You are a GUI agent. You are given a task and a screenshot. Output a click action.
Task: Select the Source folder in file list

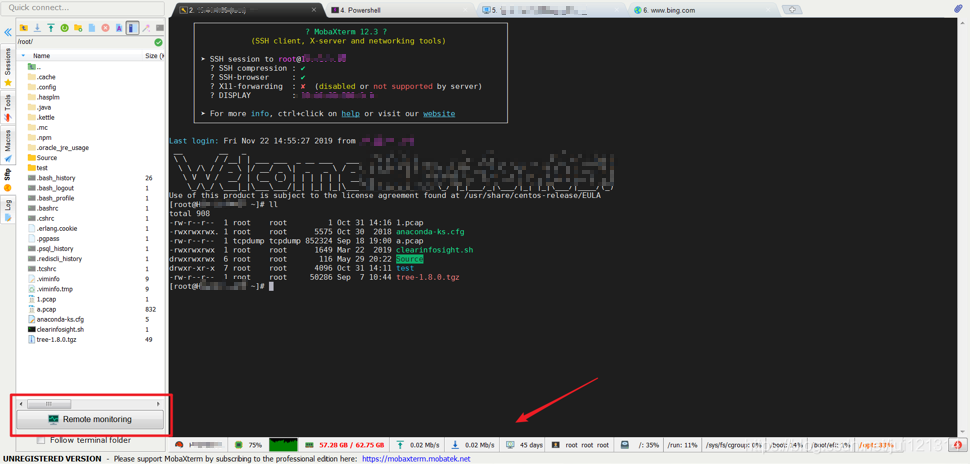click(x=42, y=158)
